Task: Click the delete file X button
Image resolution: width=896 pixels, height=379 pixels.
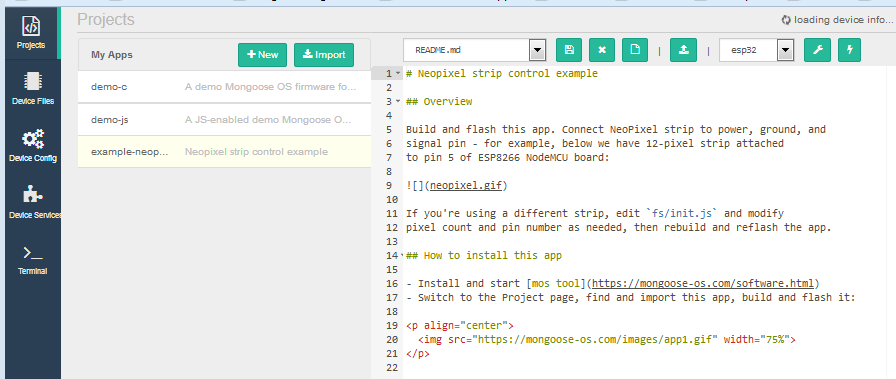Action: [x=602, y=50]
